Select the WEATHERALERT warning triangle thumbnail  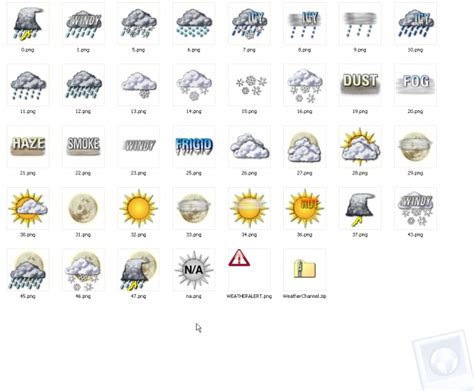[249, 270]
